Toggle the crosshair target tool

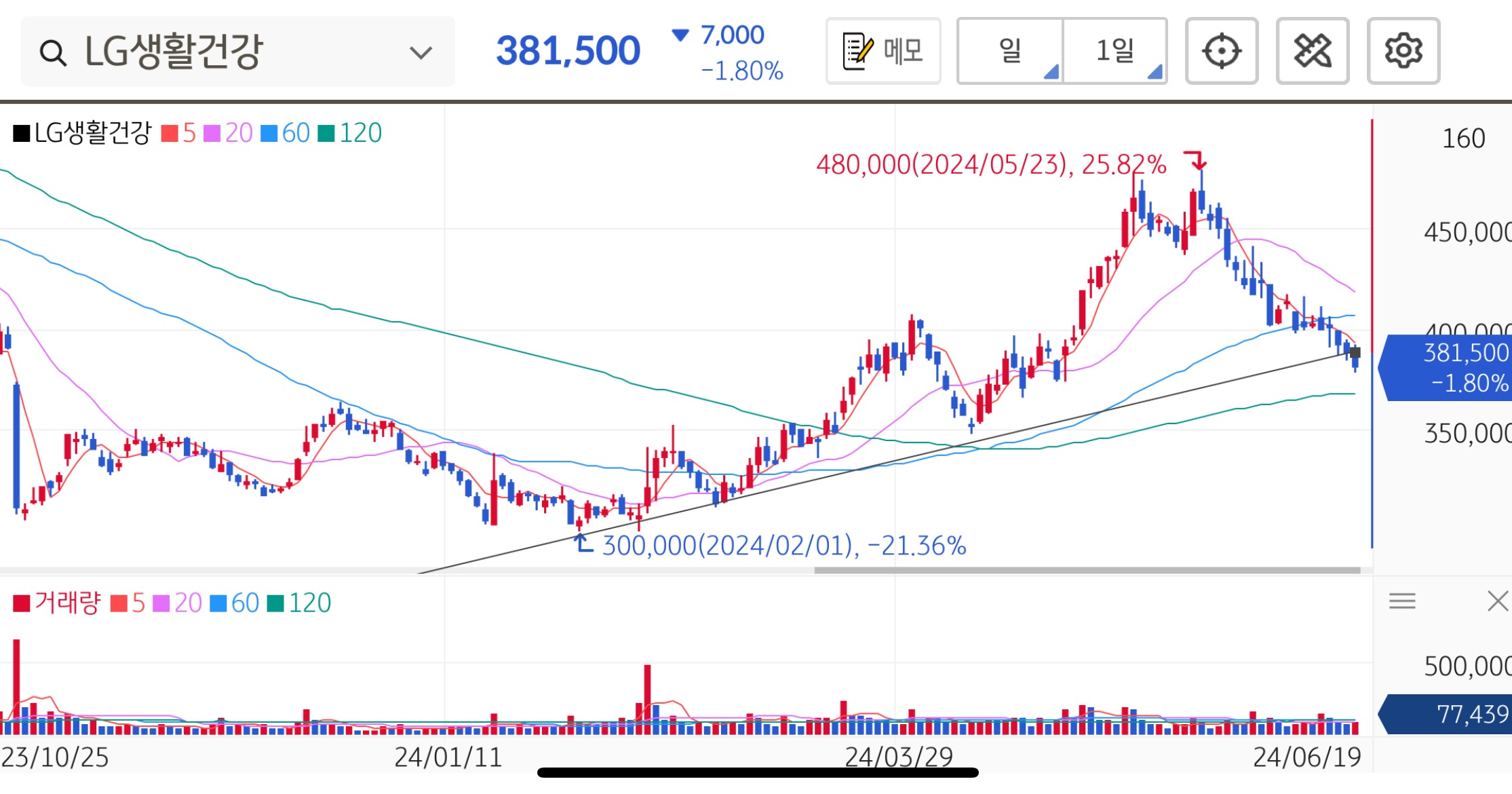point(1222,51)
